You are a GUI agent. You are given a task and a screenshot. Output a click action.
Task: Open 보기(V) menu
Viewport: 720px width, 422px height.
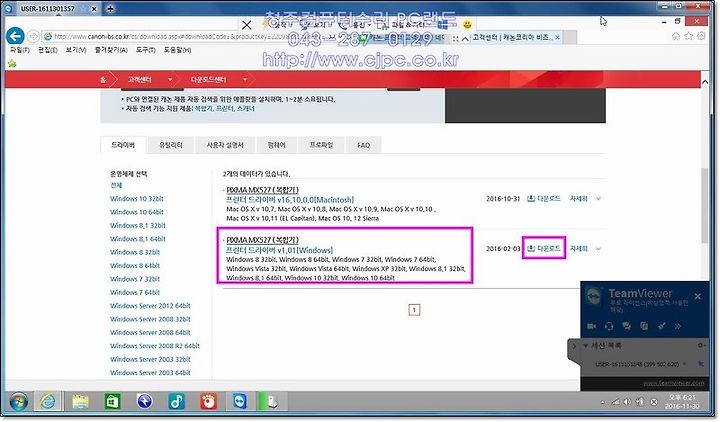pyautogui.click(x=76, y=50)
